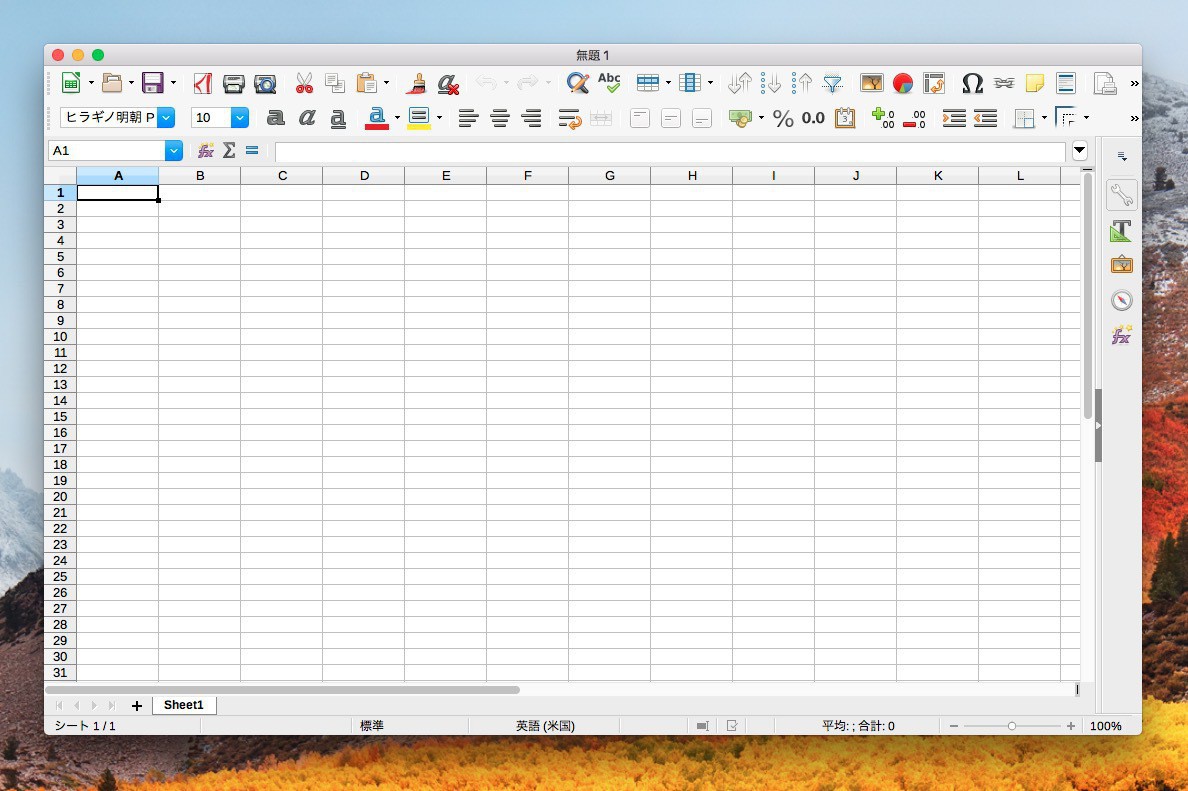Toggle the AutoFilter funnel icon
Viewport: 1188px width, 791px height.
pyautogui.click(x=833, y=83)
